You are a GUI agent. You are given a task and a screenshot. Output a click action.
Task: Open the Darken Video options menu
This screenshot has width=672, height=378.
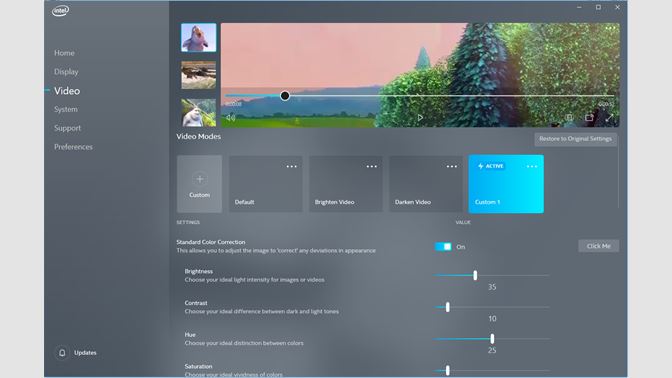click(452, 166)
